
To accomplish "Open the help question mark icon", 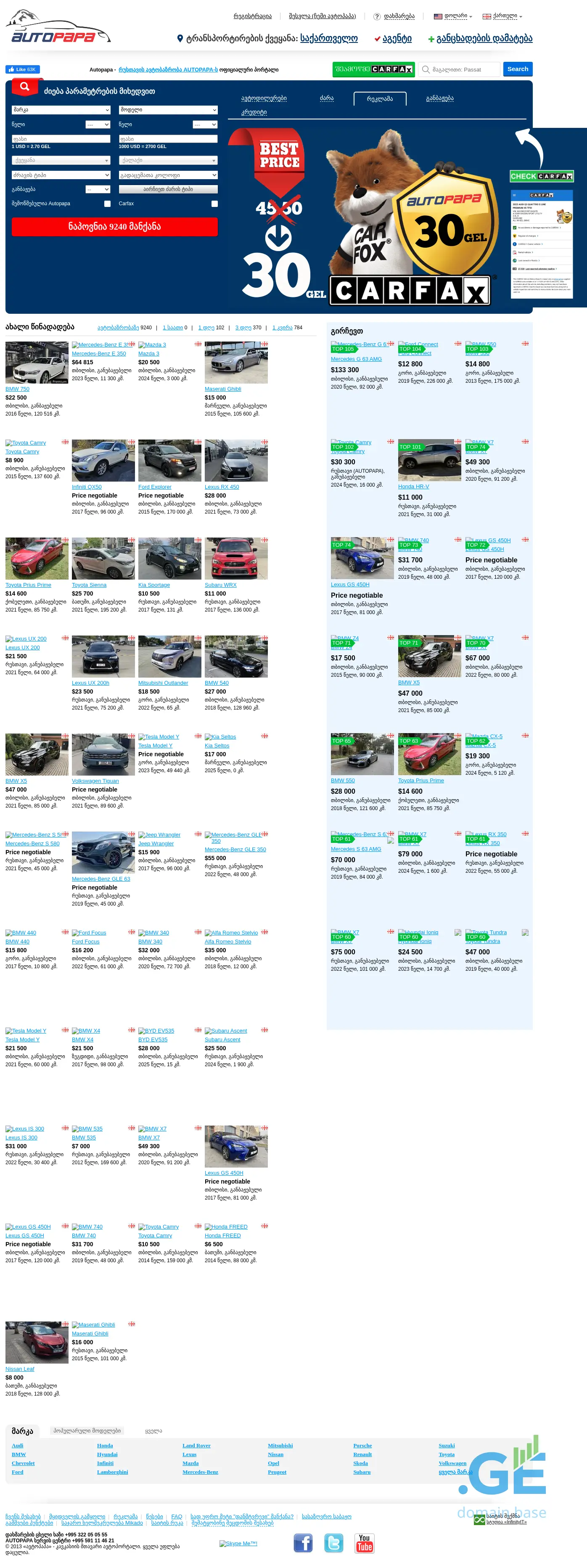I will coord(376,16).
